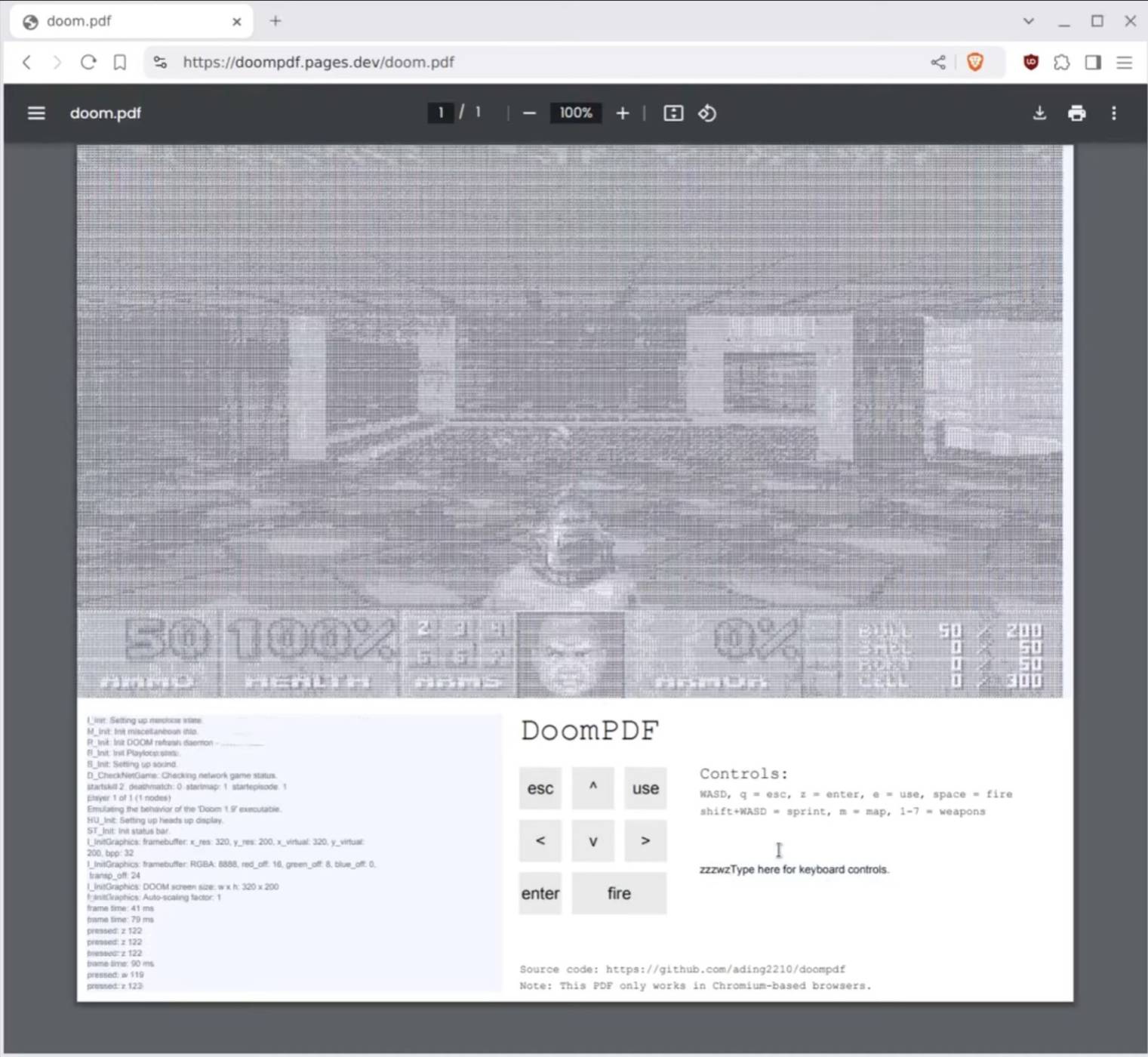Select the doom.pdf browser tab
1148x1057 pixels.
pyautogui.click(x=131, y=22)
